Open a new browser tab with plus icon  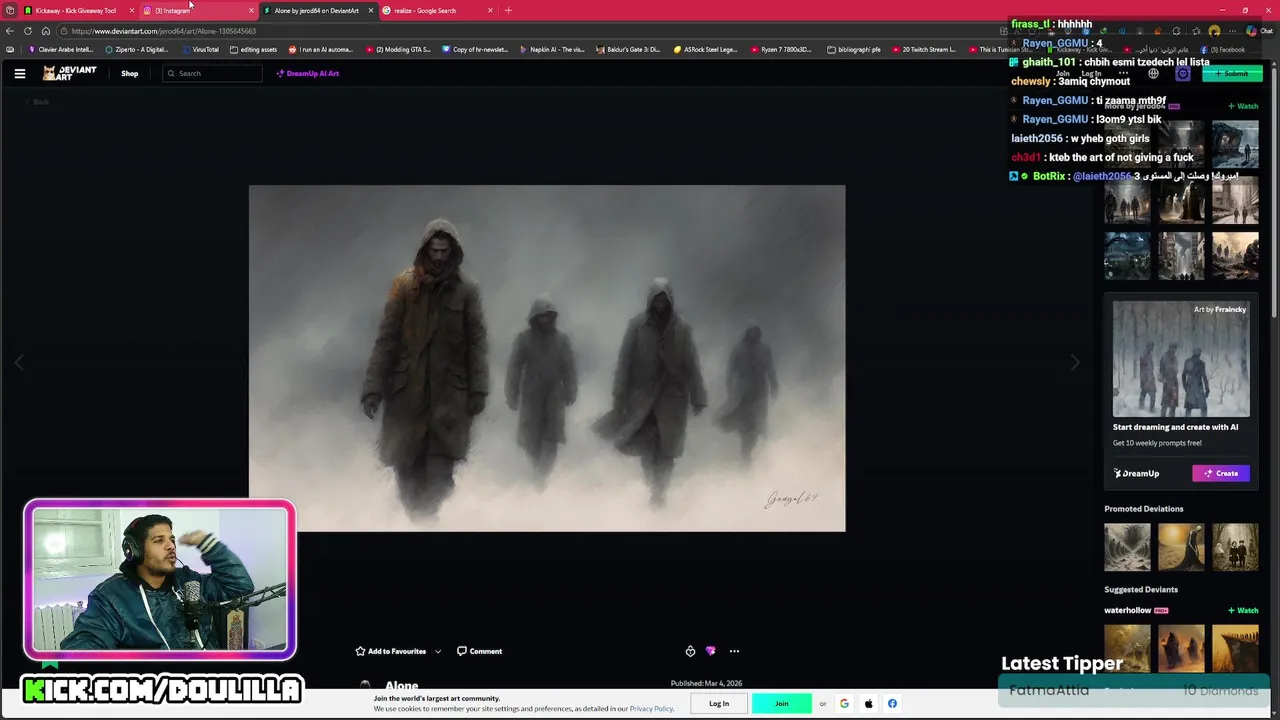click(508, 10)
